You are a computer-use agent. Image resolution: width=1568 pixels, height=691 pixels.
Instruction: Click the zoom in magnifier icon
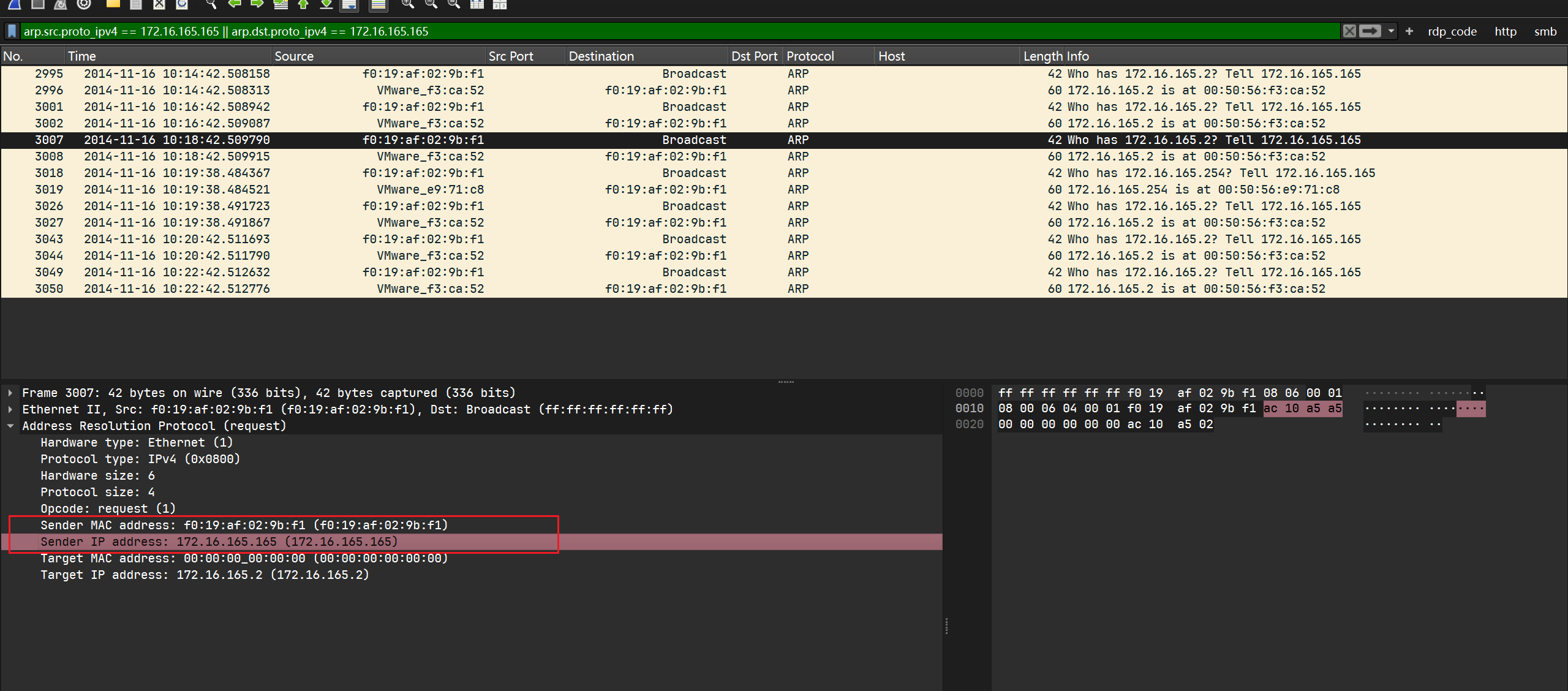coord(407,4)
